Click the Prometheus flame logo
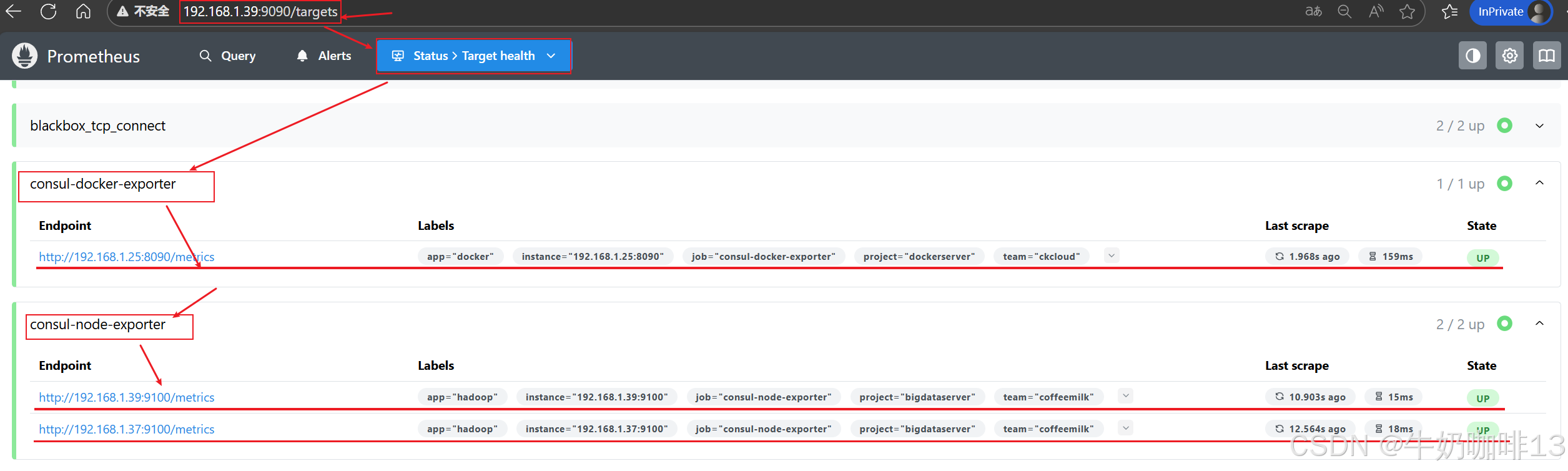The width and height of the screenshot is (1568, 471). tap(25, 56)
